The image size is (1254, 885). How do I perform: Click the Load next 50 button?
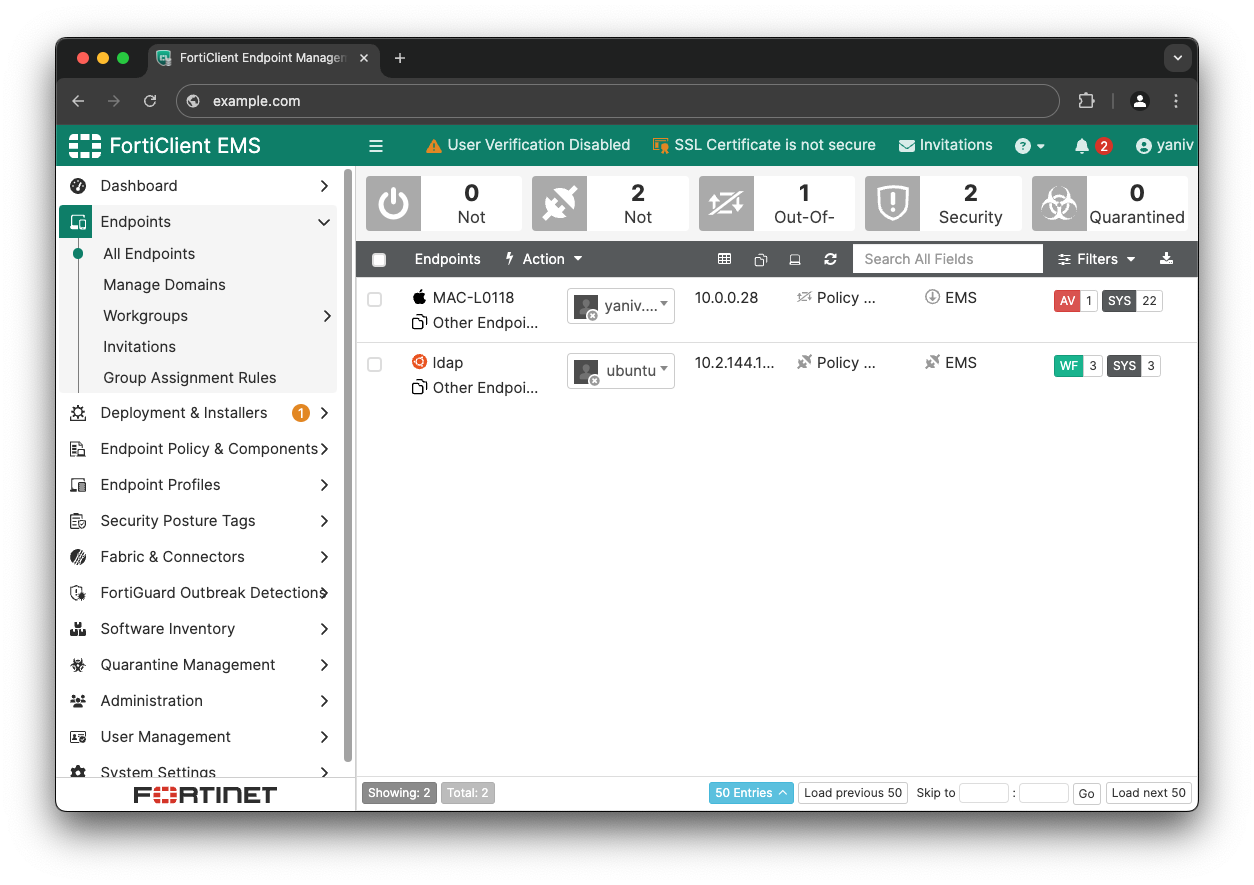pos(1148,792)
